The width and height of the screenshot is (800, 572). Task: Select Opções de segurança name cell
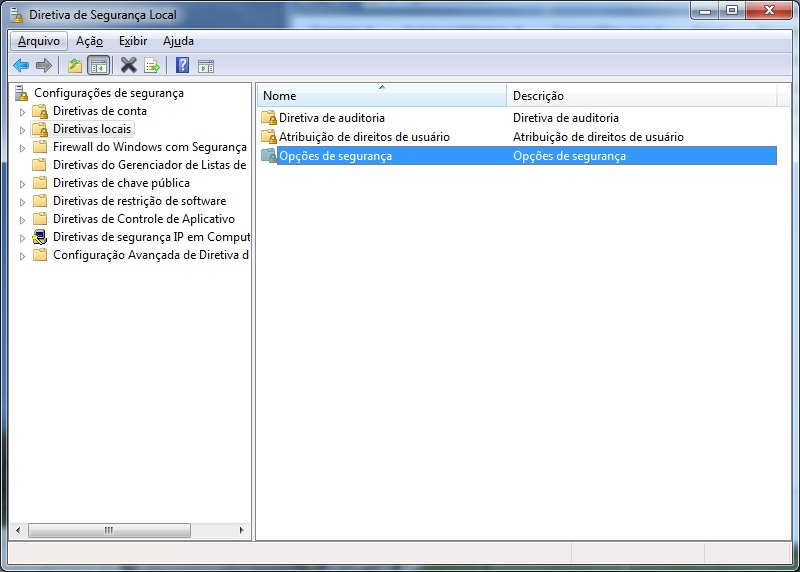click(336, 156)
